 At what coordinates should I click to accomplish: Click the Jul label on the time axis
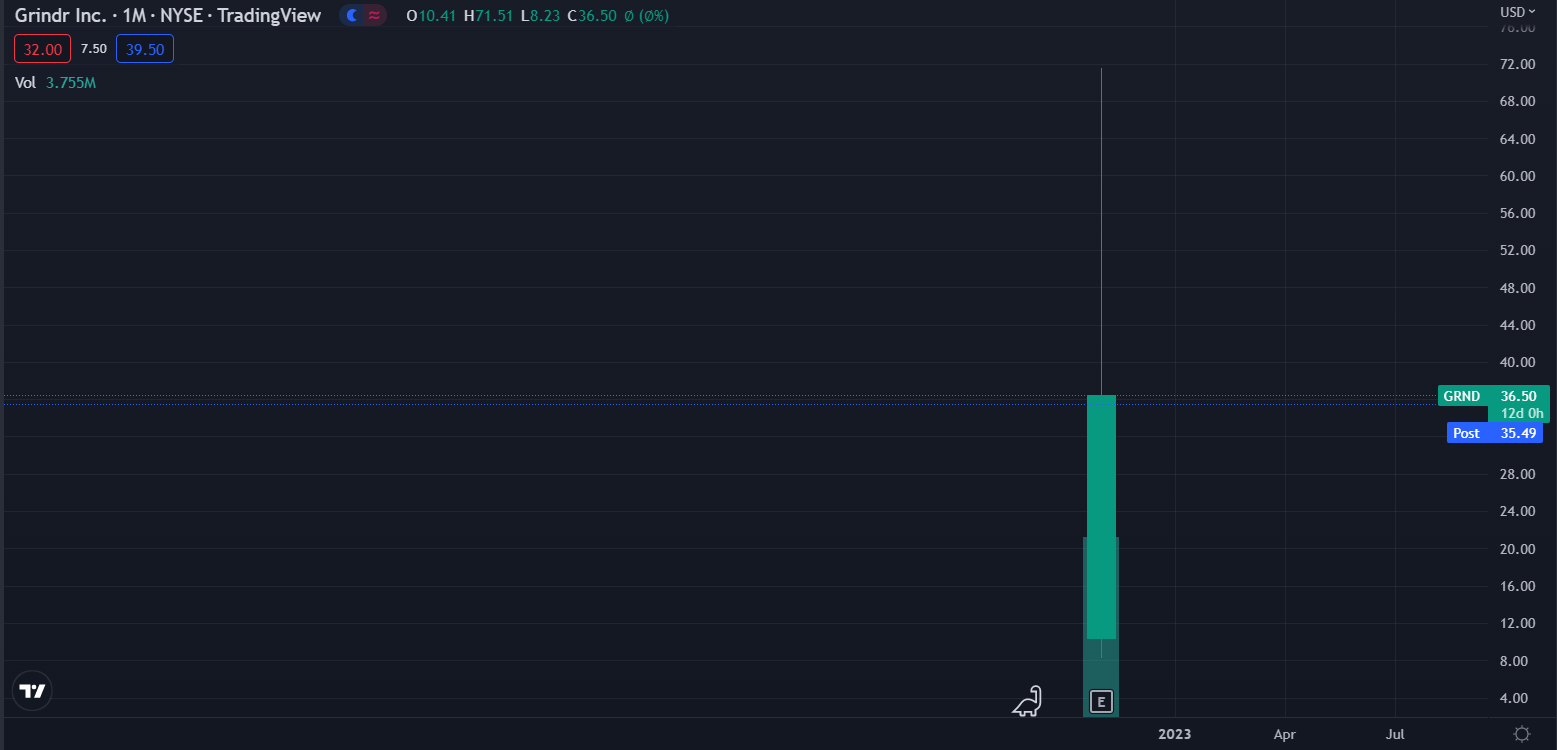[1395, 734]
